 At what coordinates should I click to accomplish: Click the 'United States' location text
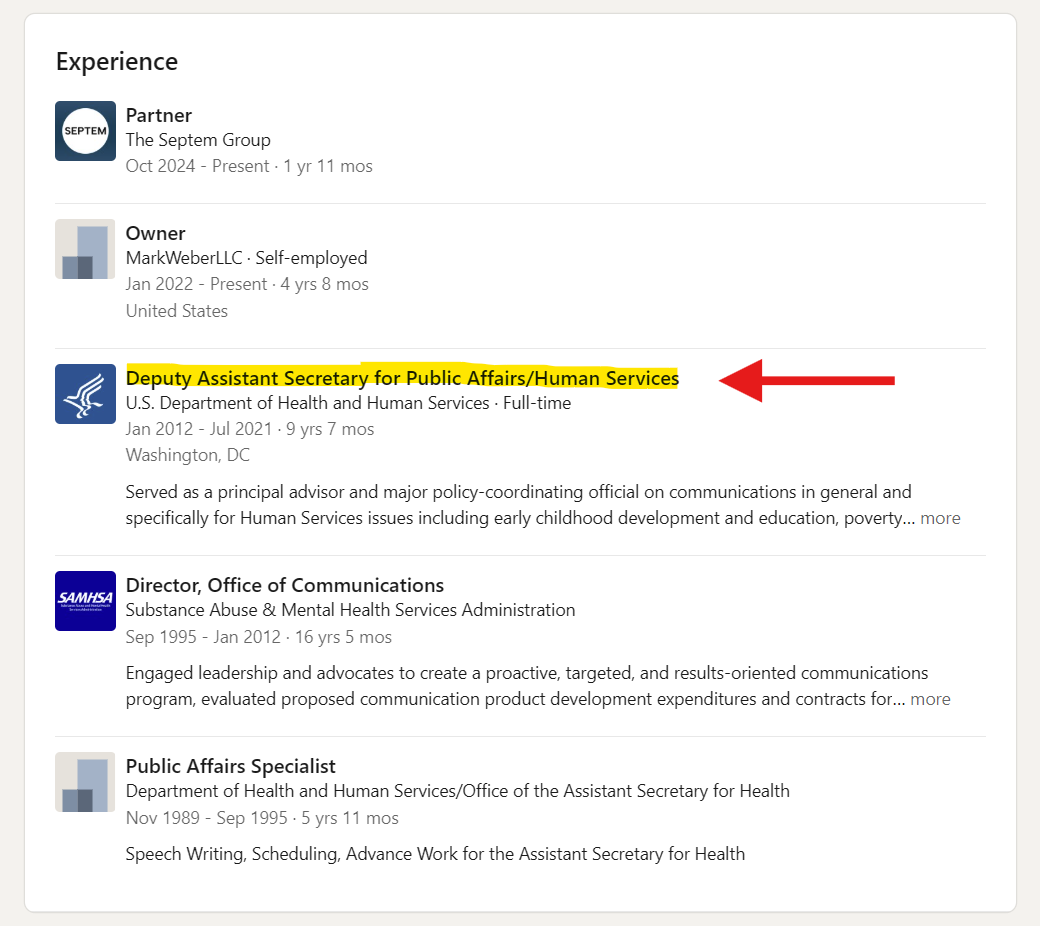176,311
